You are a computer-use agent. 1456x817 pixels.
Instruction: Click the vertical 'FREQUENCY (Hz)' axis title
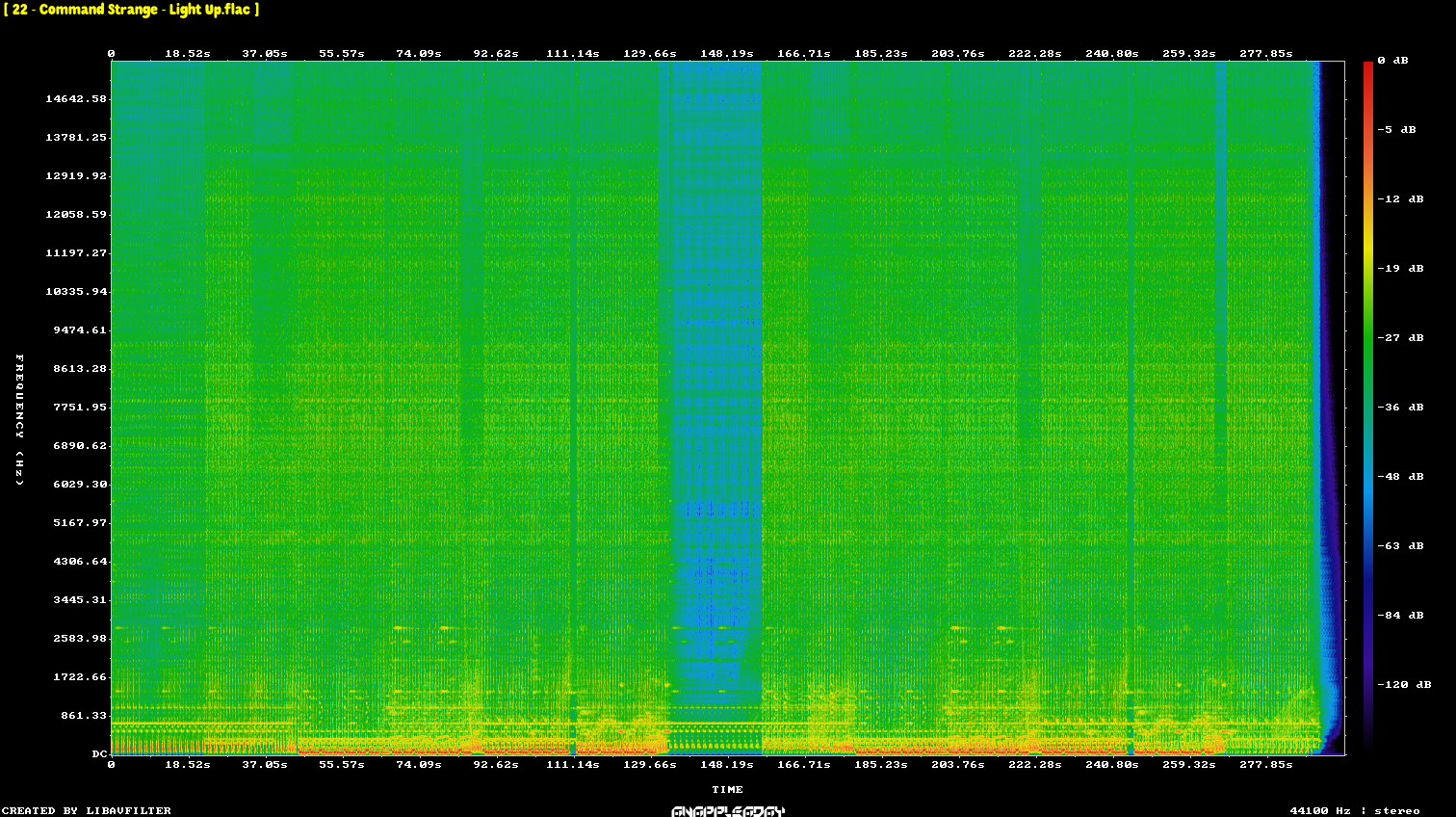point(19,419)
